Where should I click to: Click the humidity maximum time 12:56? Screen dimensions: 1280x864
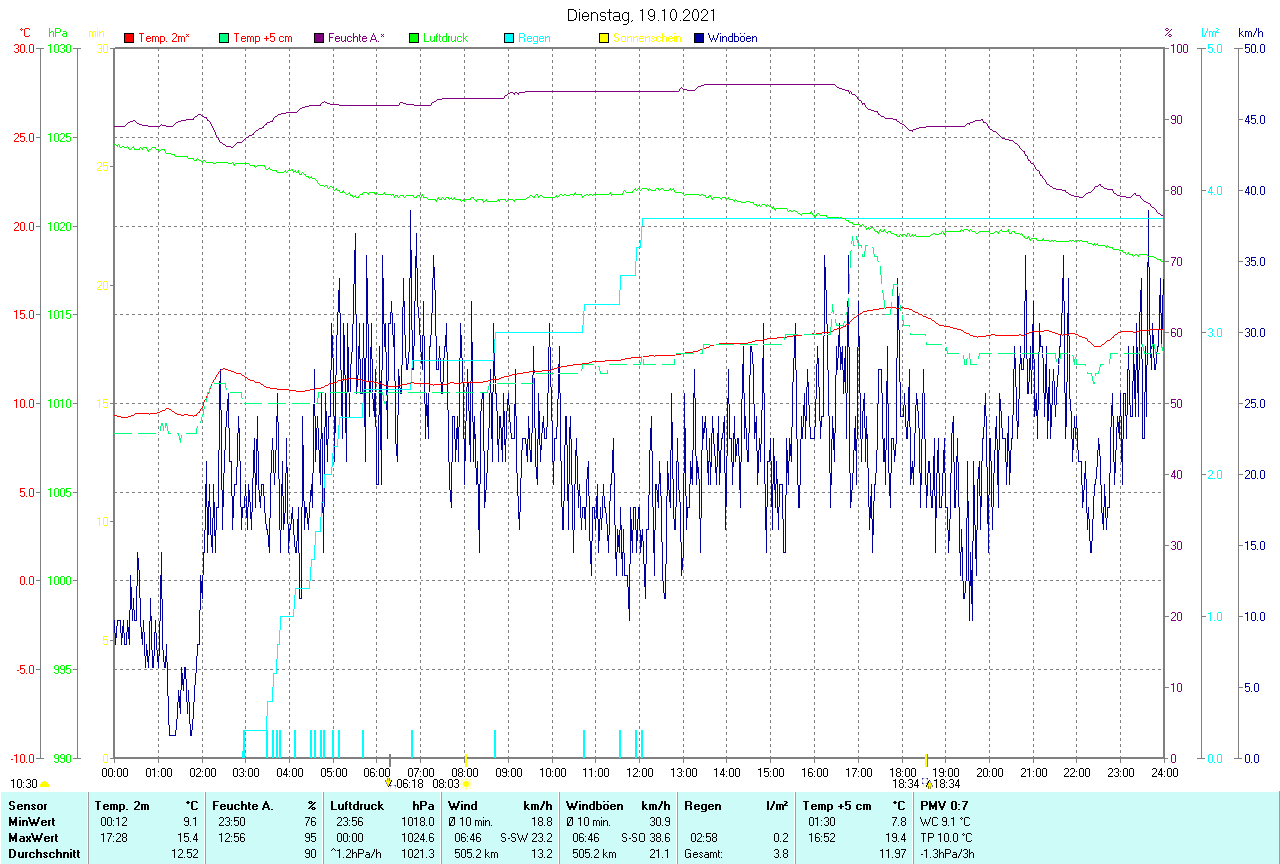pos(232,838)
